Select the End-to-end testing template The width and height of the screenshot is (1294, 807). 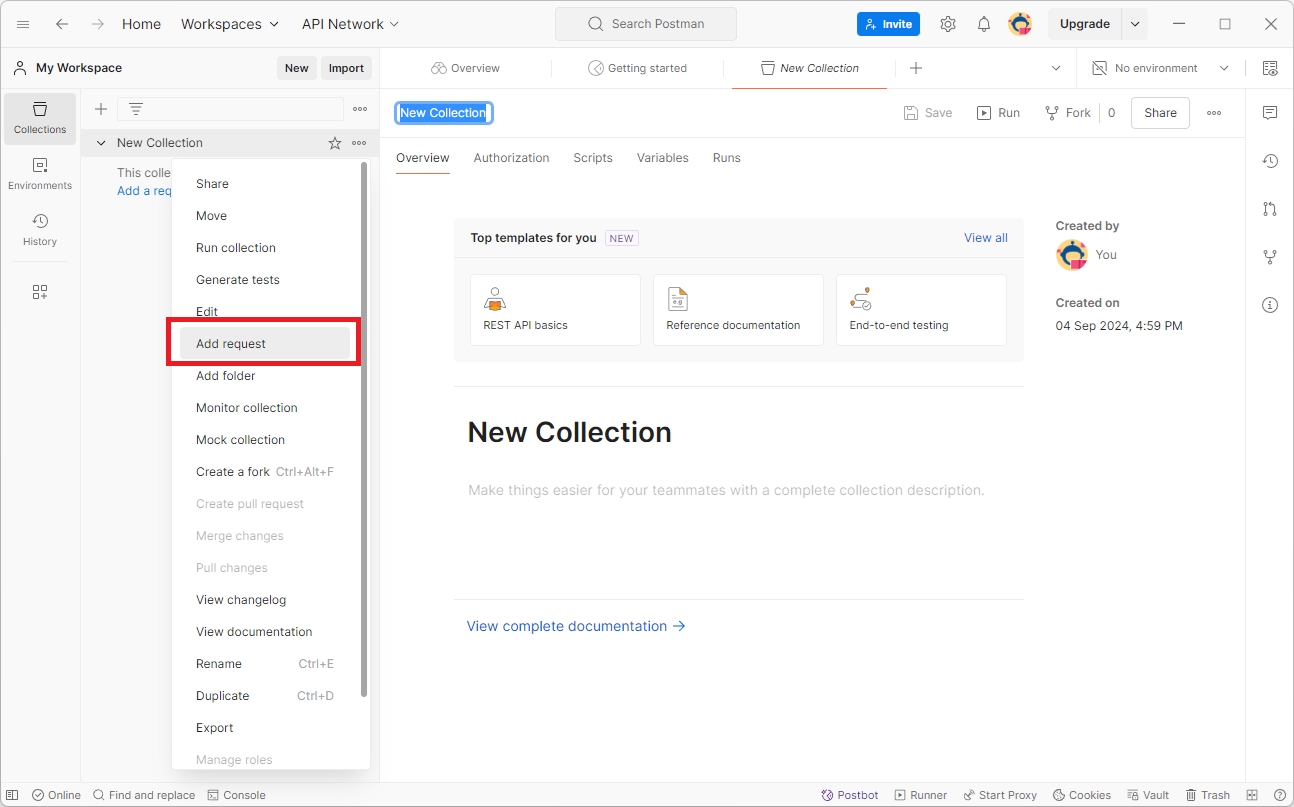[921, 310]
